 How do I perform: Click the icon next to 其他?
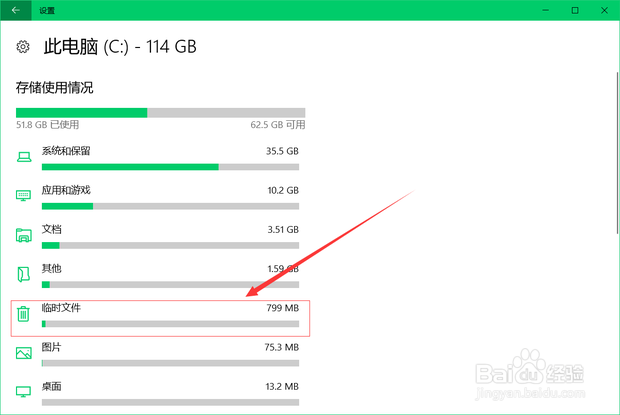[x=24, y=274]
